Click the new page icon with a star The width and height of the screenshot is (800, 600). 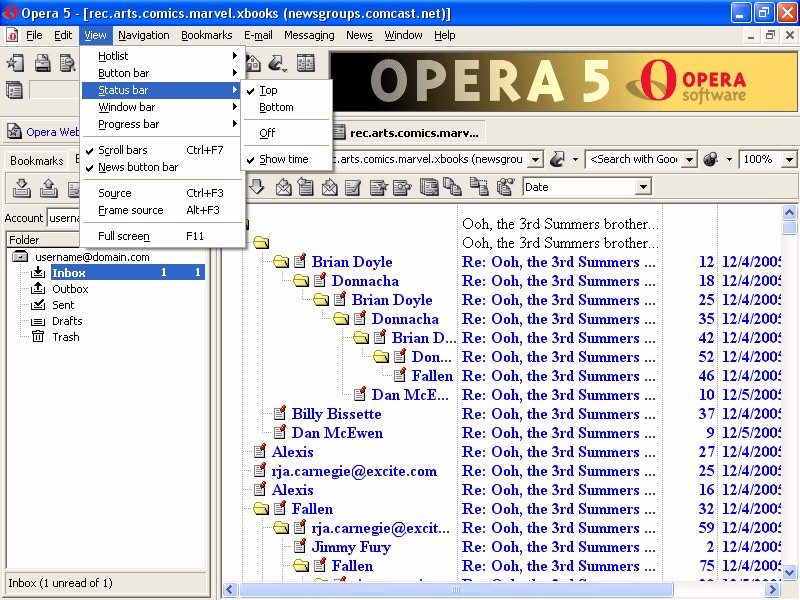click(15, 63)
